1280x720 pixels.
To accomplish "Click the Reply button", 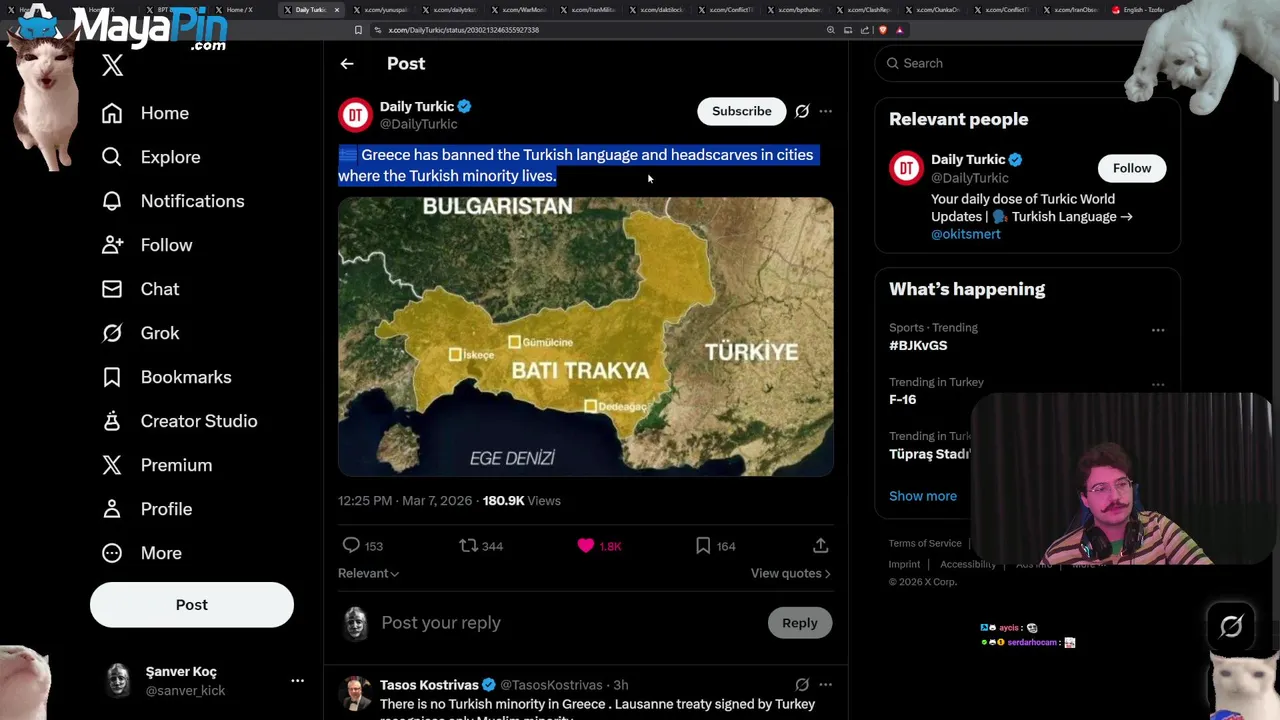I will (x=800, y=623).
